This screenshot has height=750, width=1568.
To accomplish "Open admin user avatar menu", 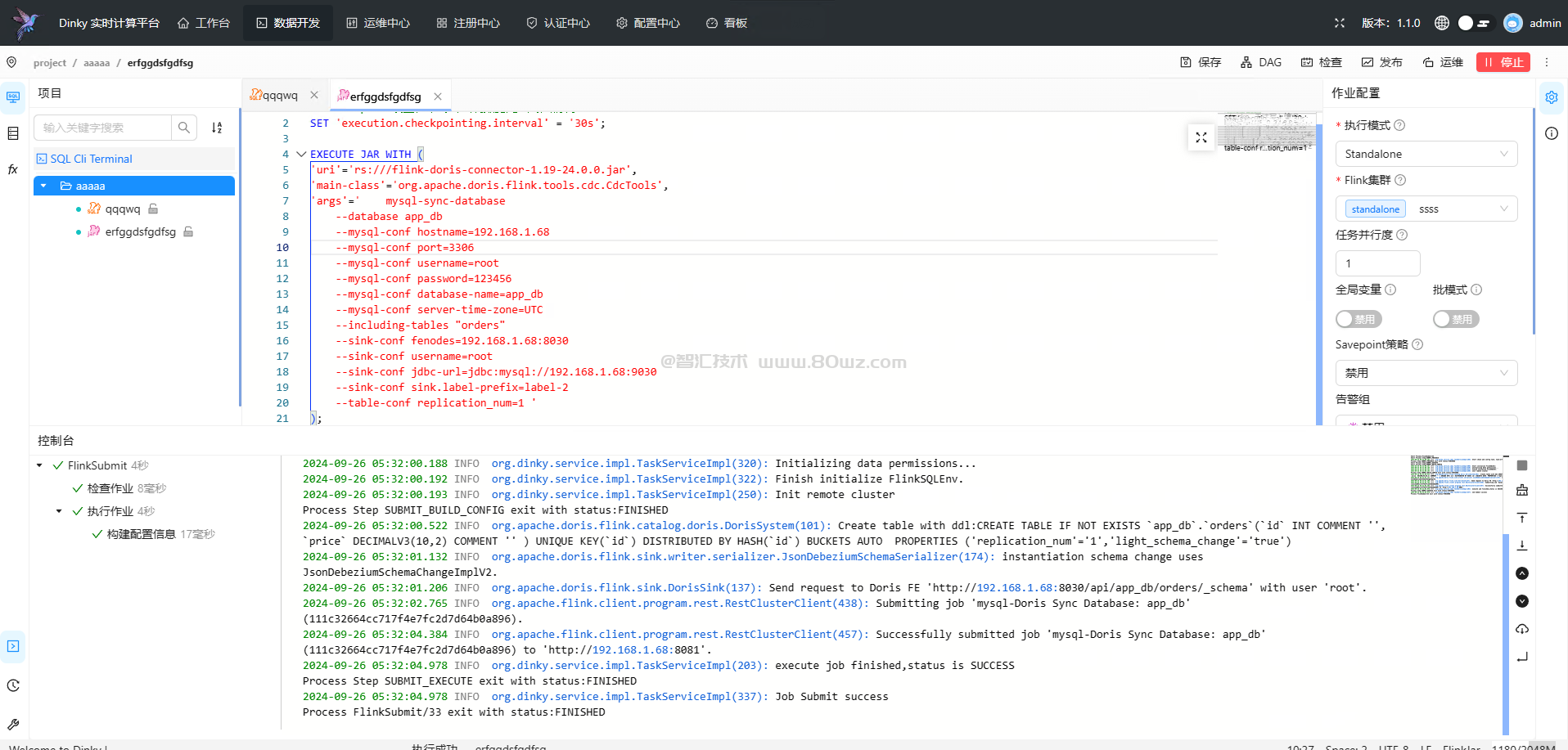I will tap(1513, 23).
